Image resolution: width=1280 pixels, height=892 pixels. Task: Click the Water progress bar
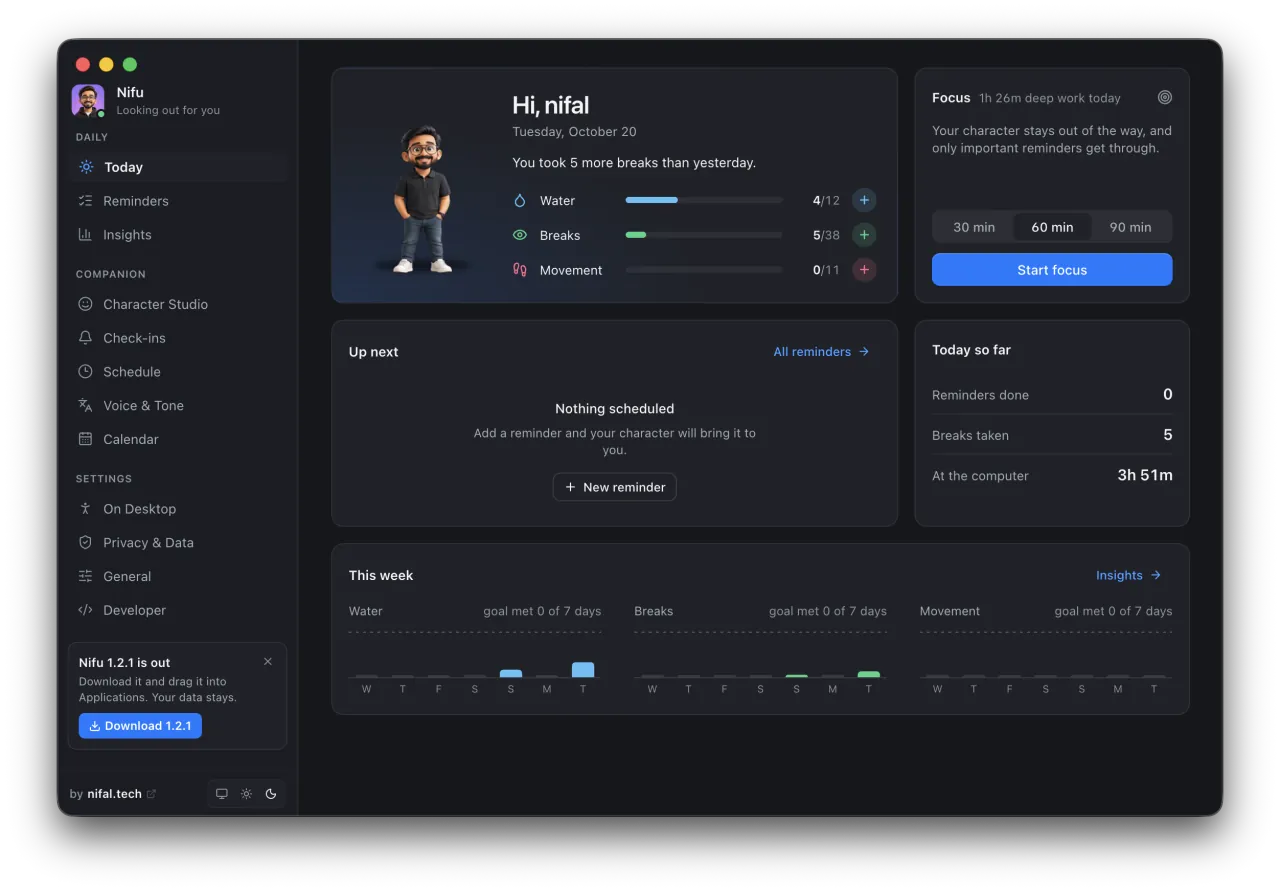tap(704, 200)
